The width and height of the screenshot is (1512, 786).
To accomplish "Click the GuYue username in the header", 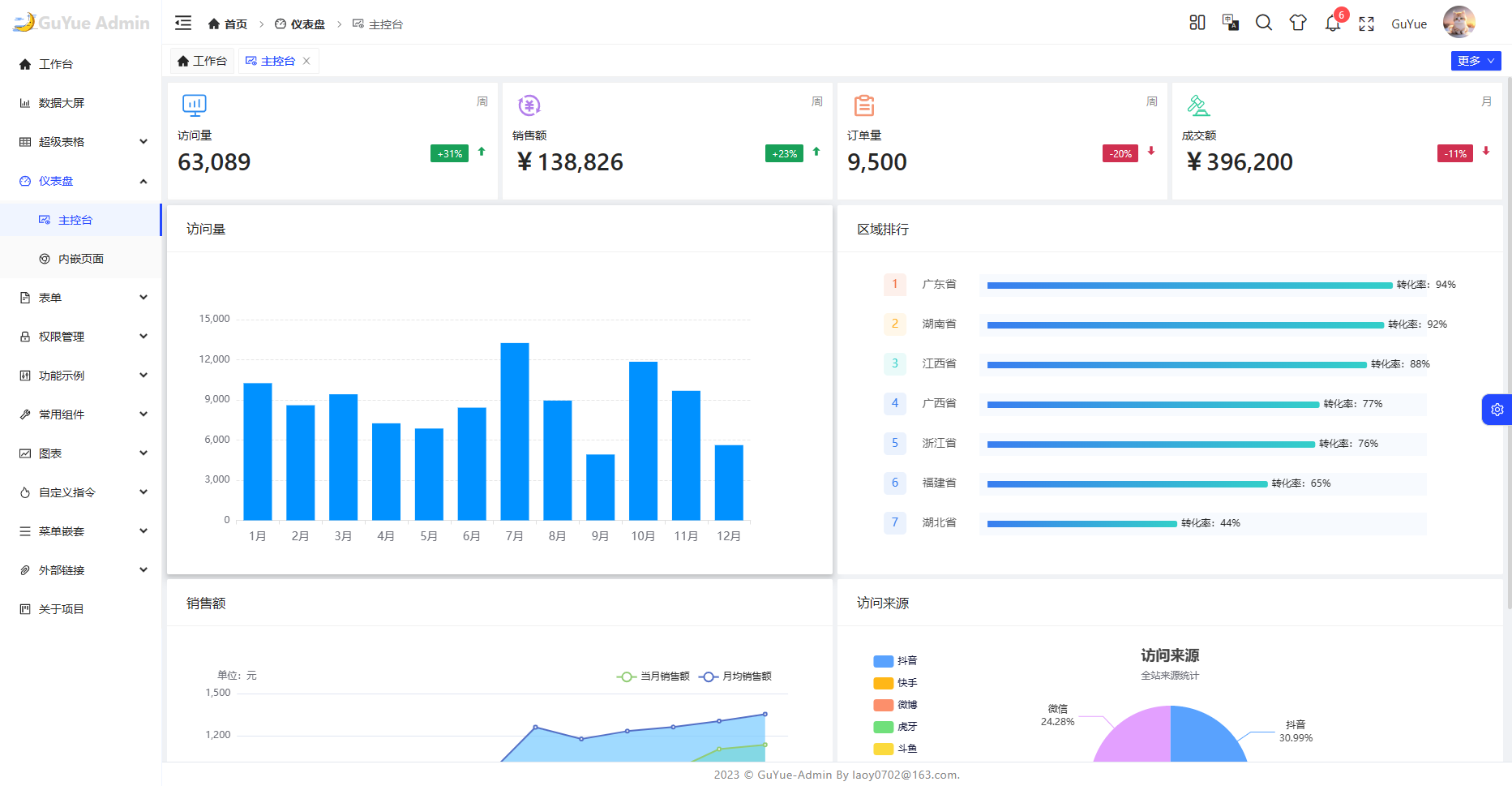I will coord(1409,24).
